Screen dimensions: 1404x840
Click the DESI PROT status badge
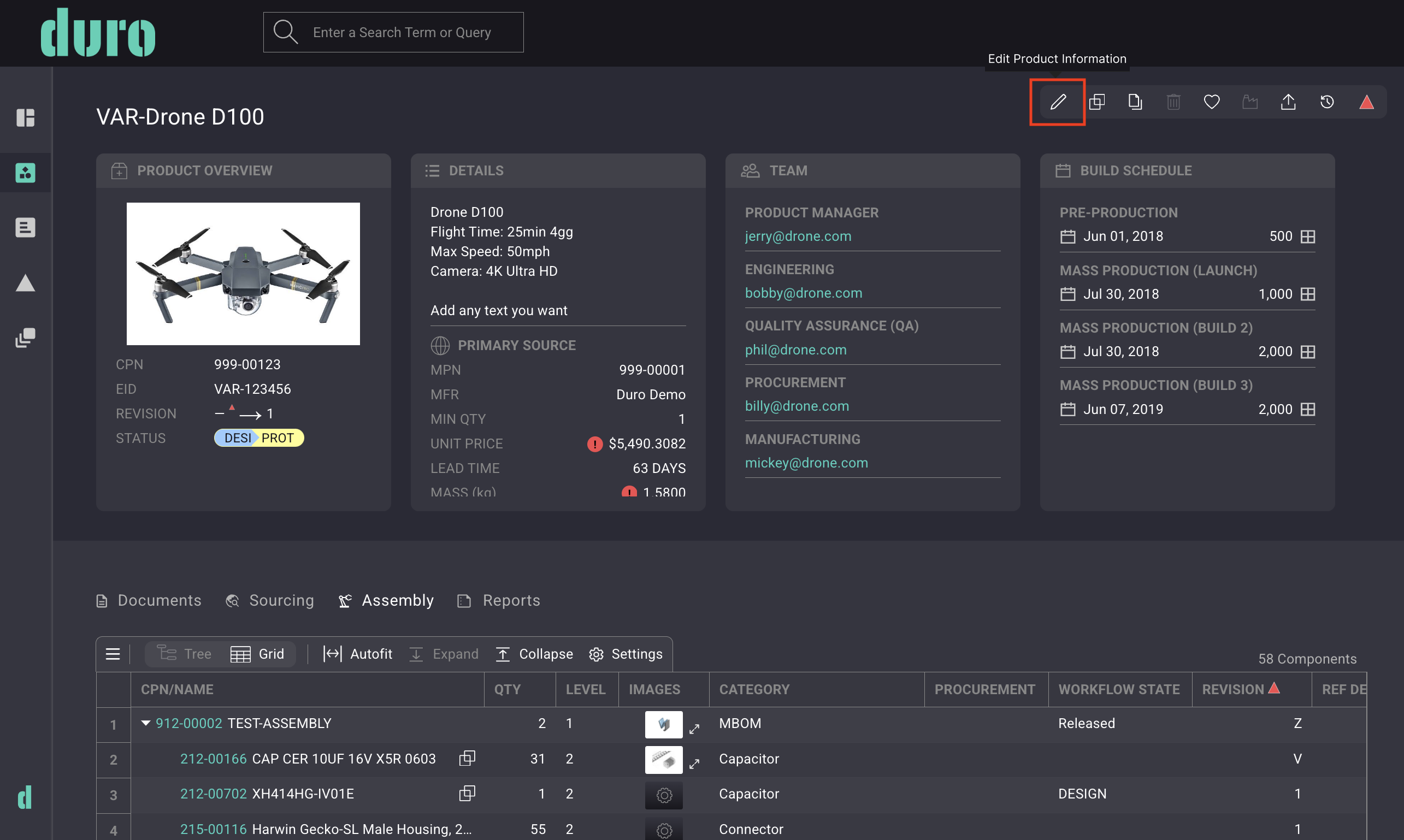259,438
